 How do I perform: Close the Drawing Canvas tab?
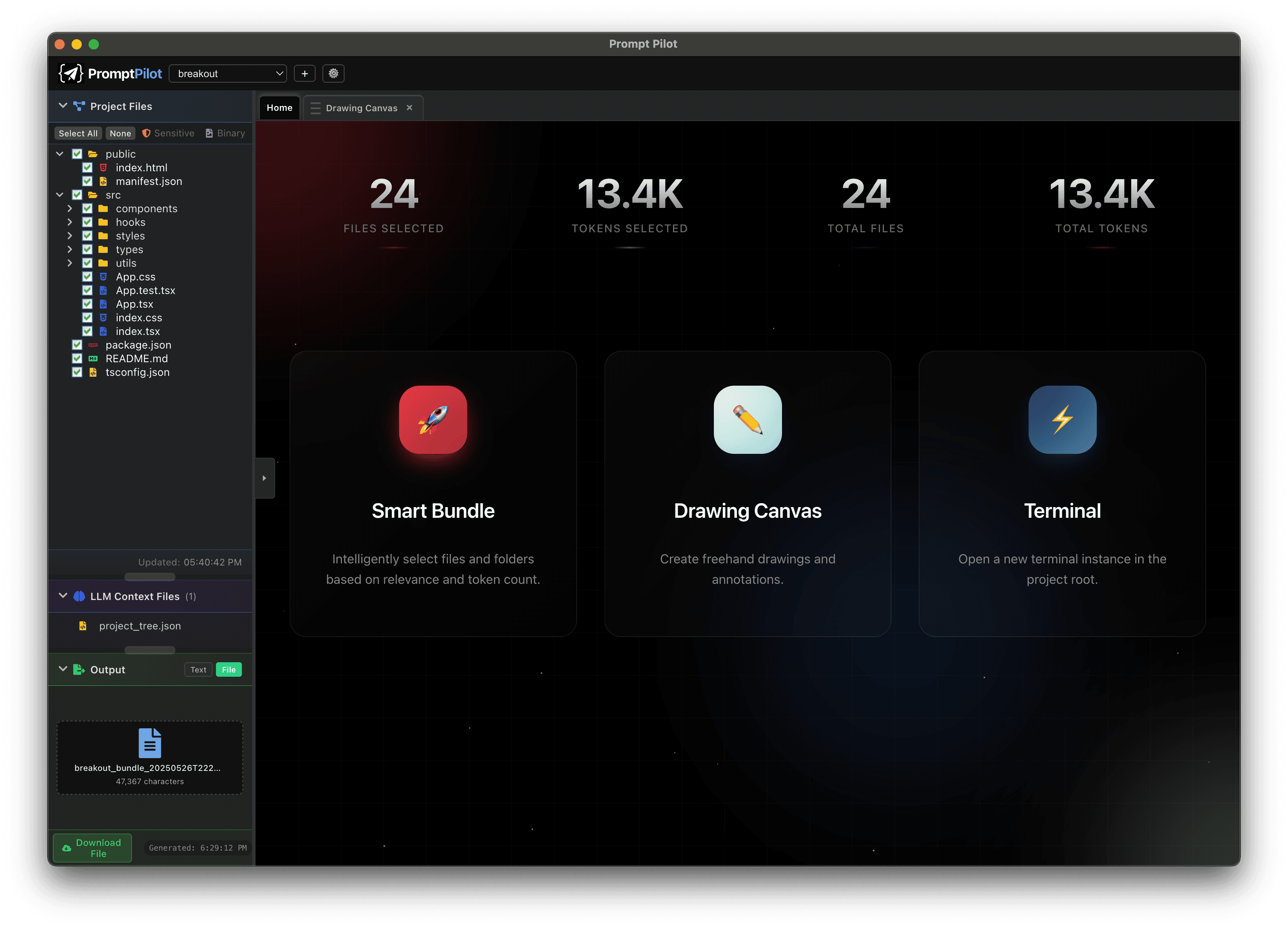pyautogui.click(x=409, y=107)
